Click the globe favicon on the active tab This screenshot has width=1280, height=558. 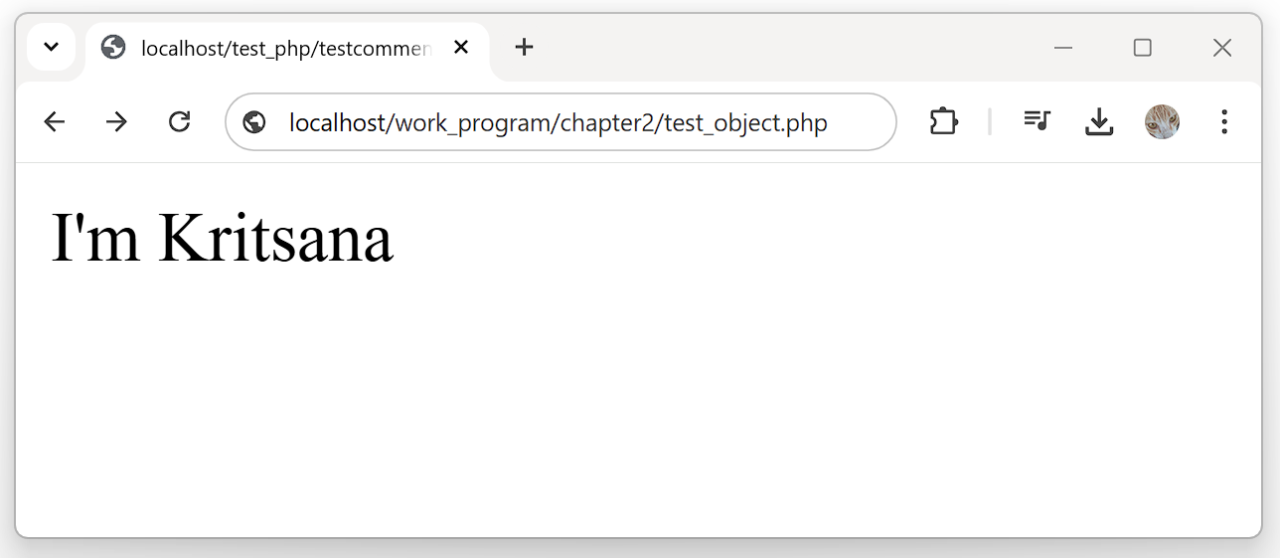[x=114, y=47]
